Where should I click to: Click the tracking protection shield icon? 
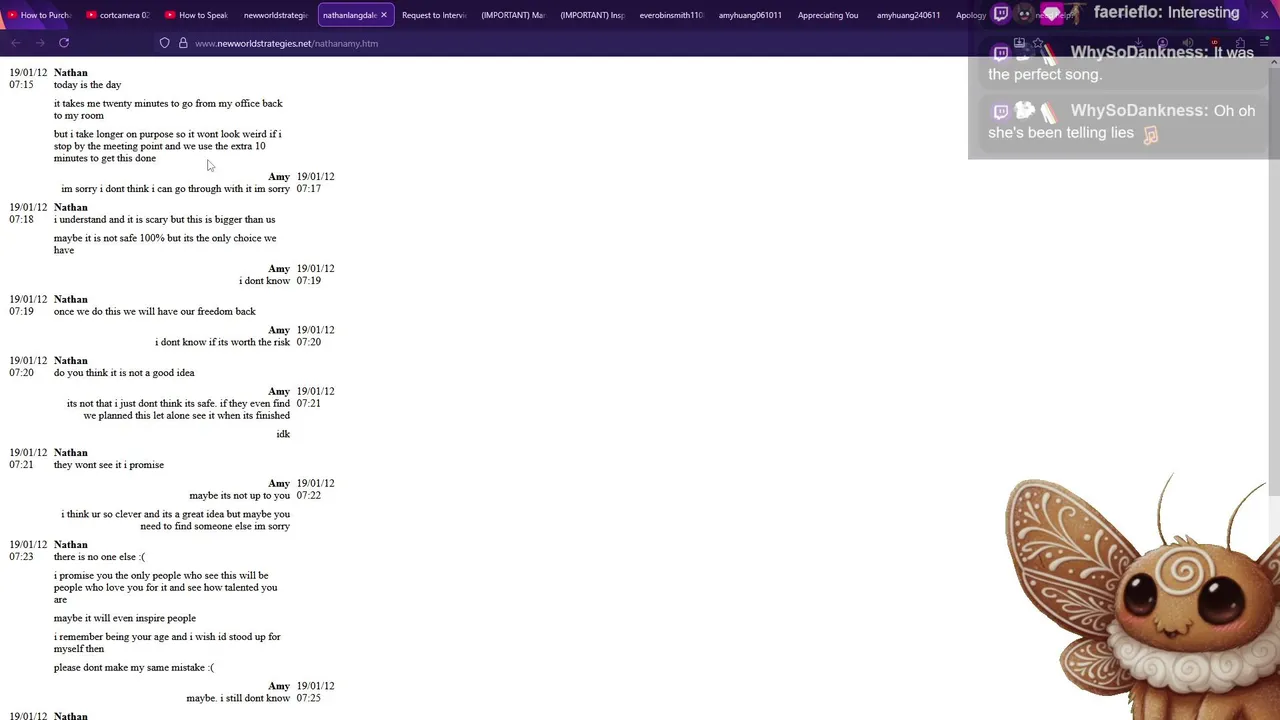(165, 43)
